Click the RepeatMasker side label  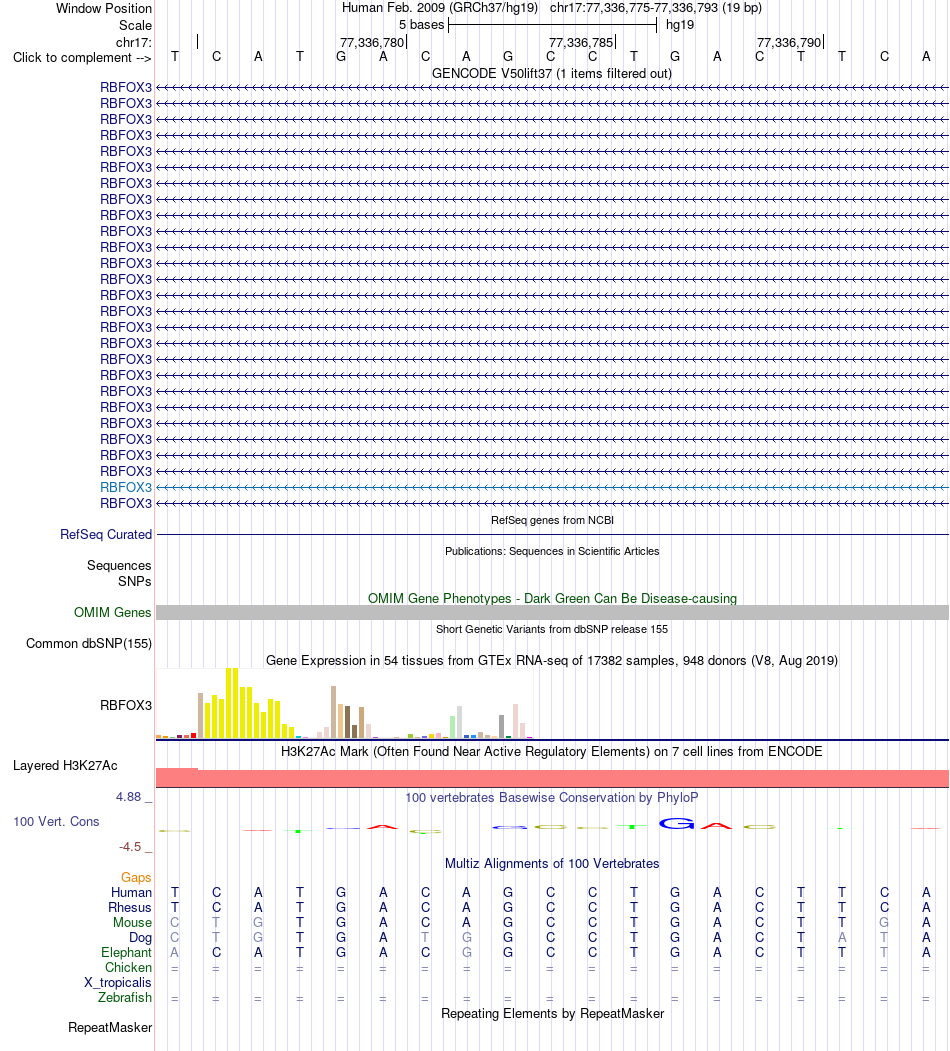(110, 1028)
